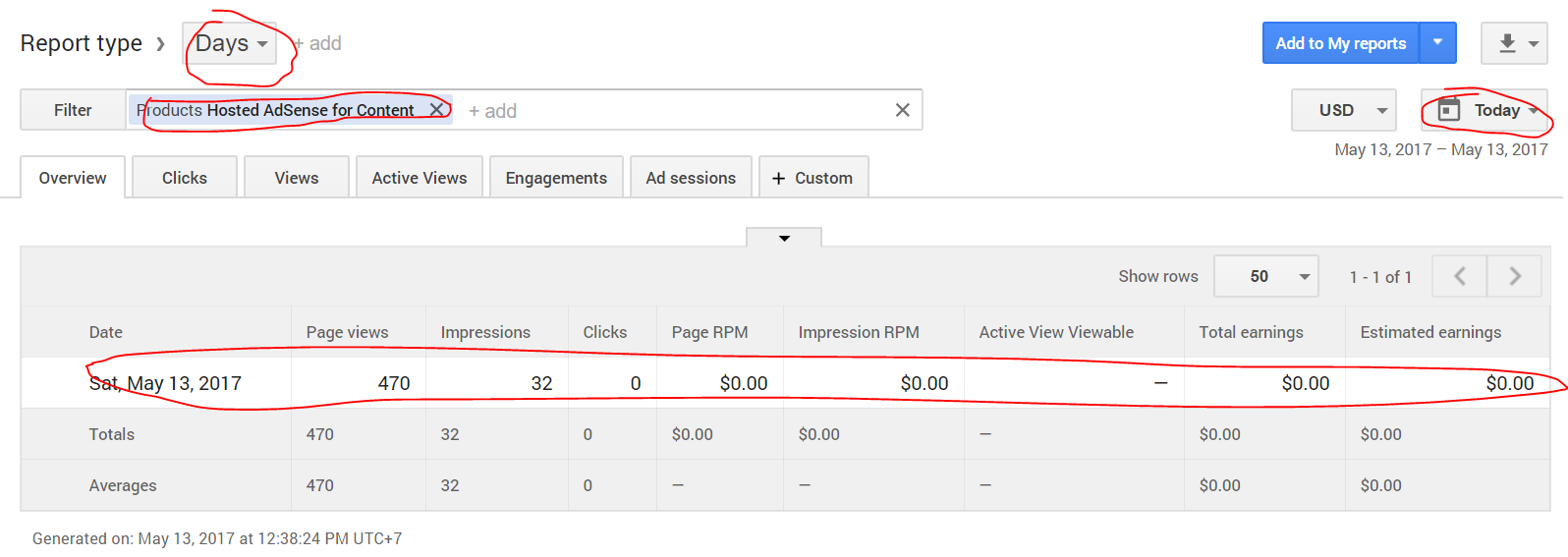Expand the collapsed chart panel arrow
The image size is (1568, 557).
(784, 238)
